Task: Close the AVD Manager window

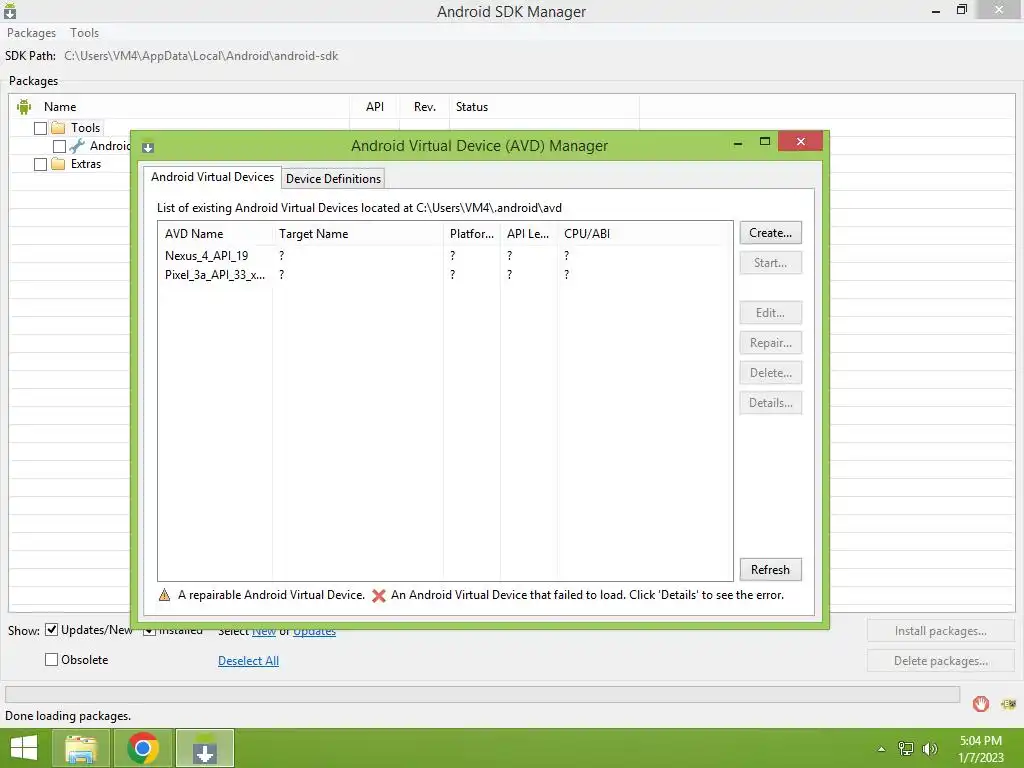Action: 801,142
